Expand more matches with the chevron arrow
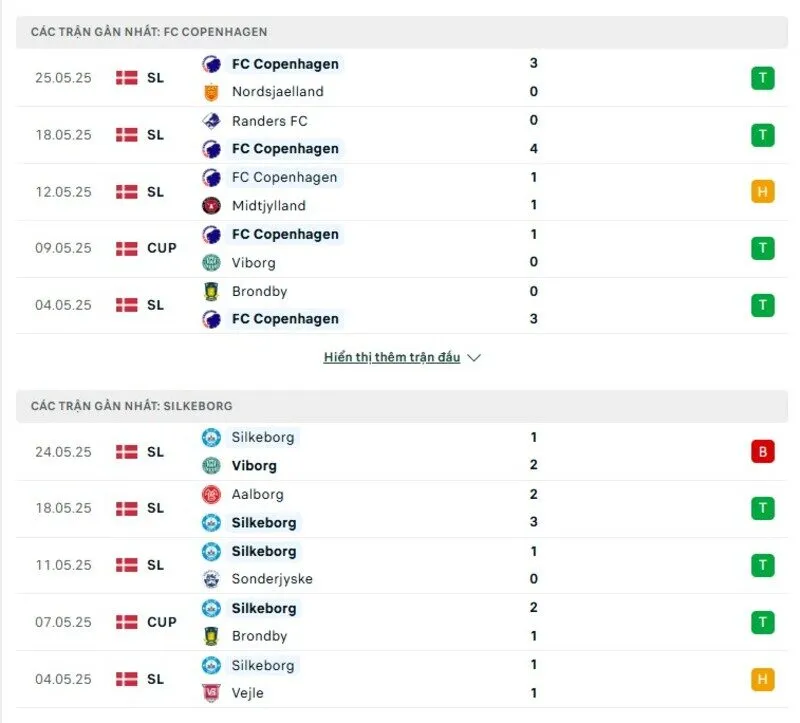This screenshot has width=800, height=723. click(x=473, y=356)
